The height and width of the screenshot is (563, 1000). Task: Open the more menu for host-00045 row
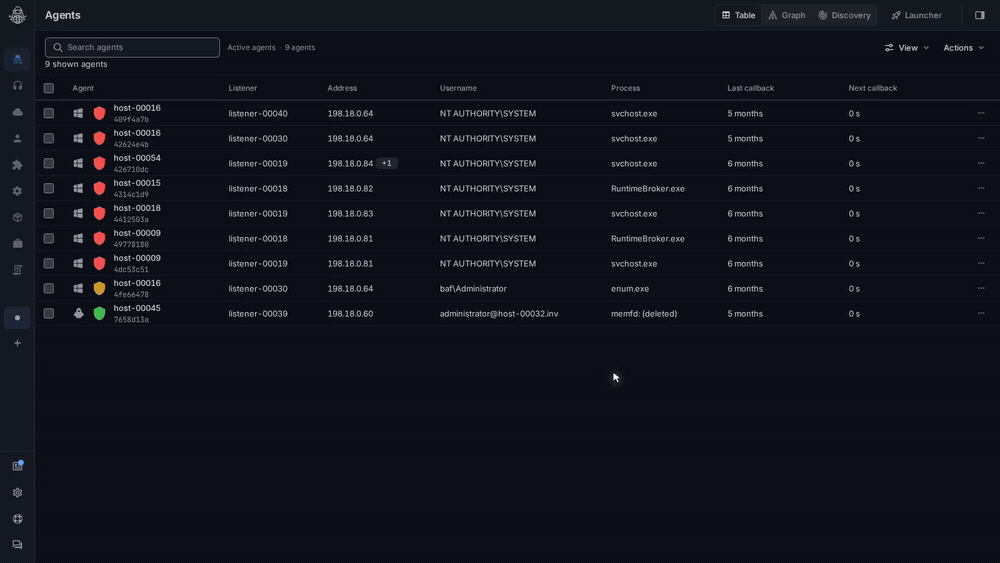(981, 313)
